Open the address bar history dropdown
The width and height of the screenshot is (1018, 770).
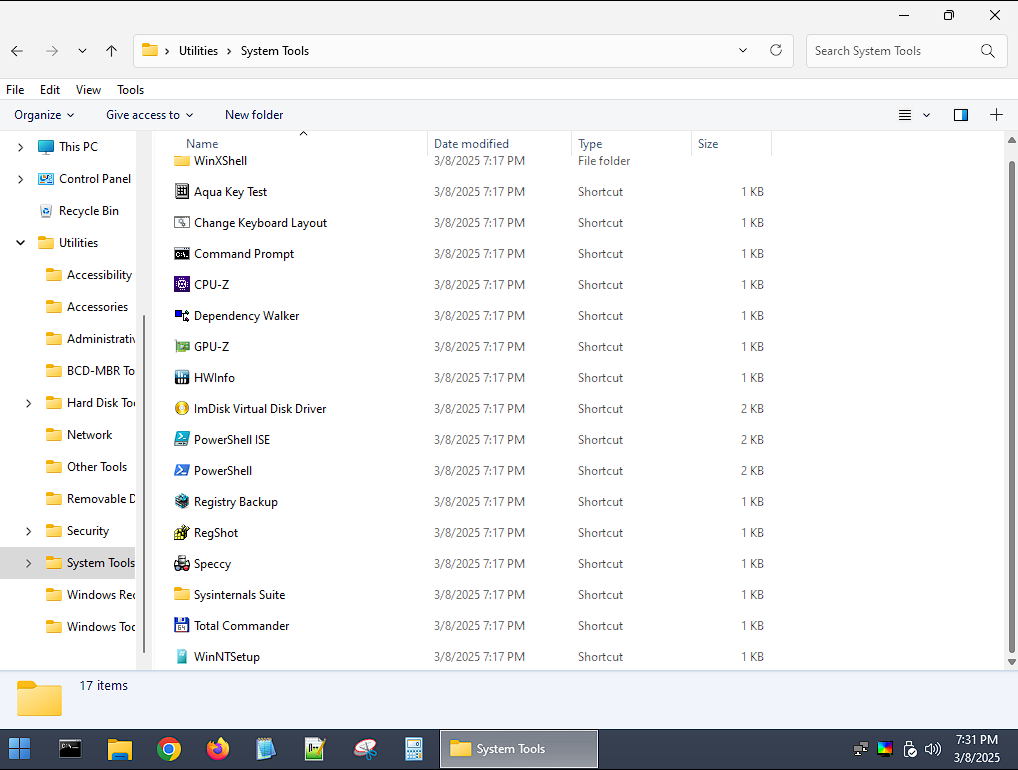(743, 51)
